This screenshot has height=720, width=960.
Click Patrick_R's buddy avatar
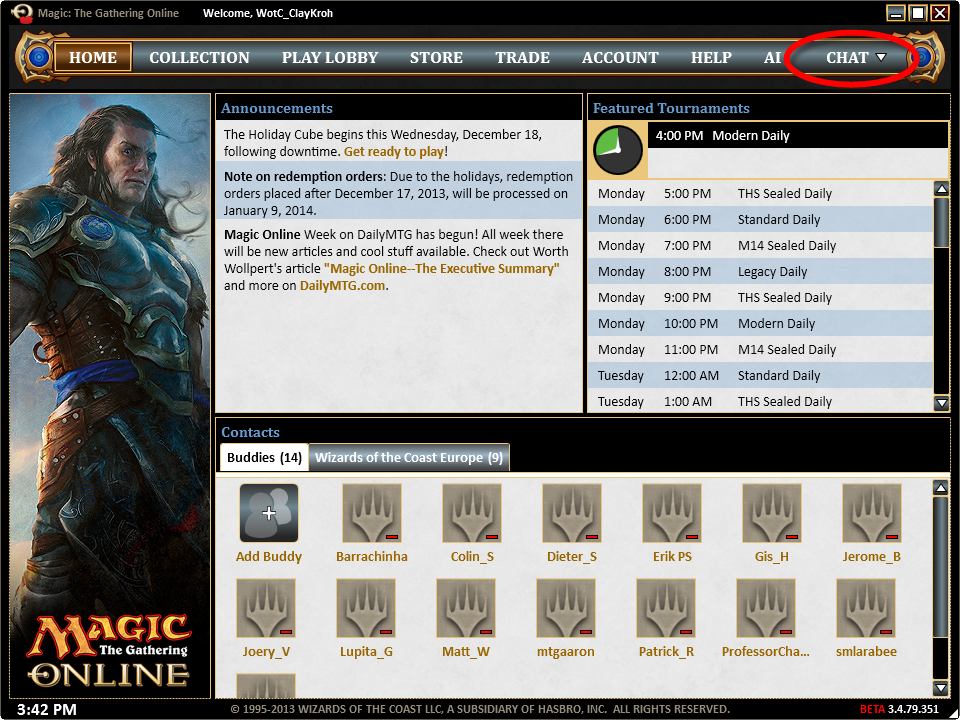pyautogui.click(x=666, y=608)
